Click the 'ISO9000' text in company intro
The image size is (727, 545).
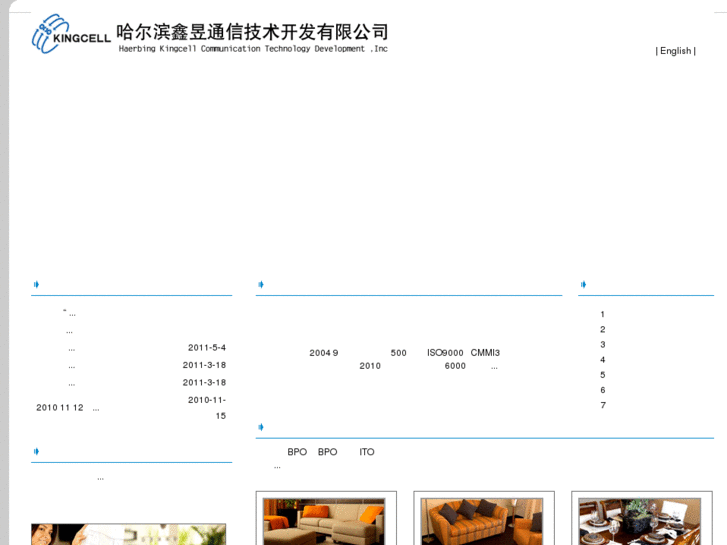tap(445, 353)
